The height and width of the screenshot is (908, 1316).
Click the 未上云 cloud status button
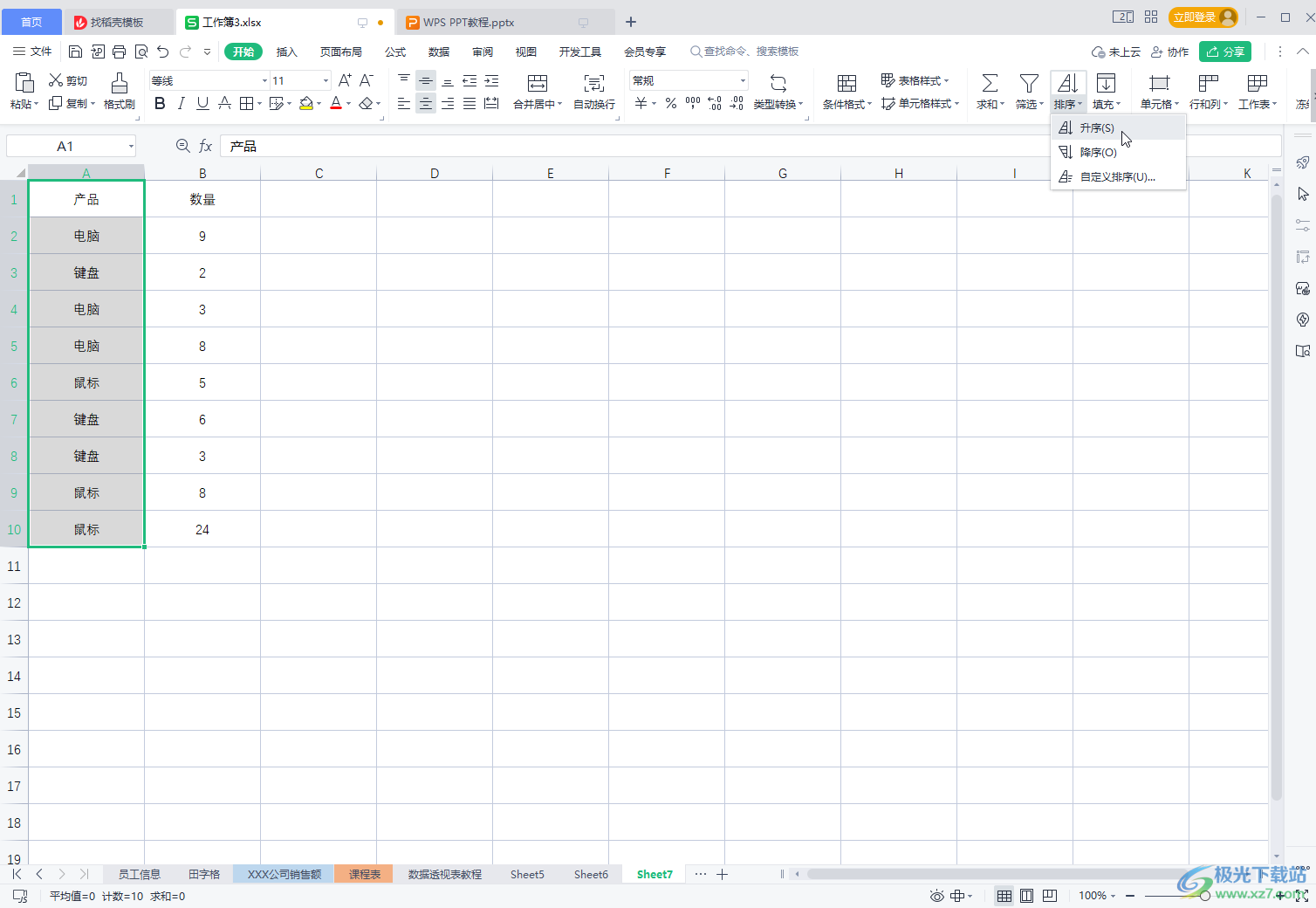point(1116,52)
